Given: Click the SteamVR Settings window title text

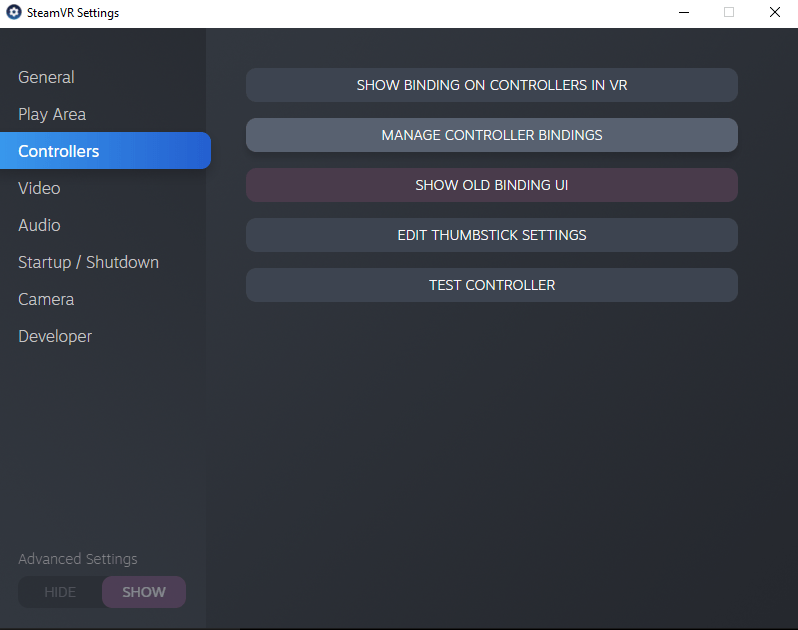Looking at the screenshot, I should pos(72,13).
